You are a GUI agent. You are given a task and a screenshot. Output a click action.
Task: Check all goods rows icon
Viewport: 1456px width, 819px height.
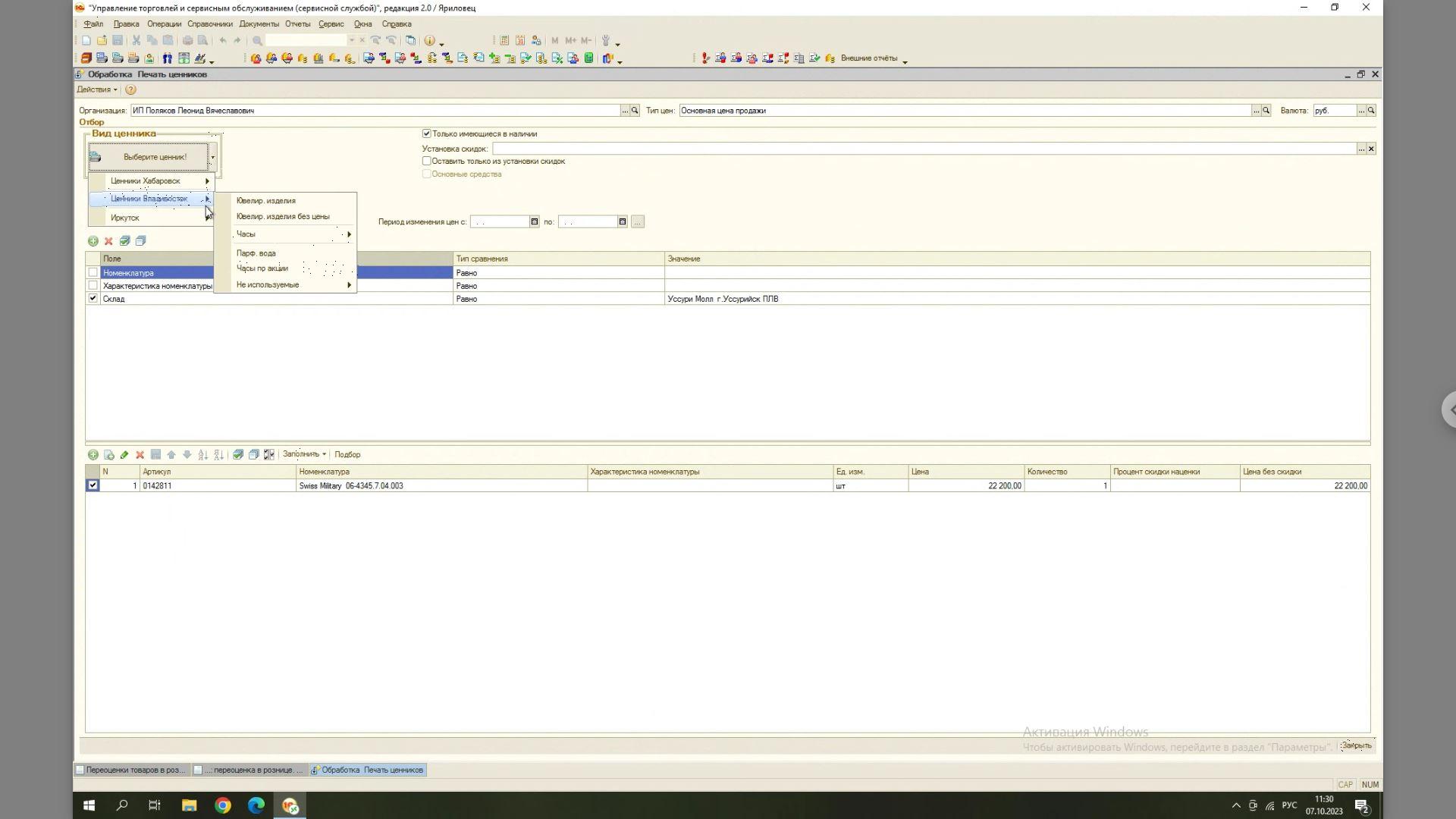[238, 455]
